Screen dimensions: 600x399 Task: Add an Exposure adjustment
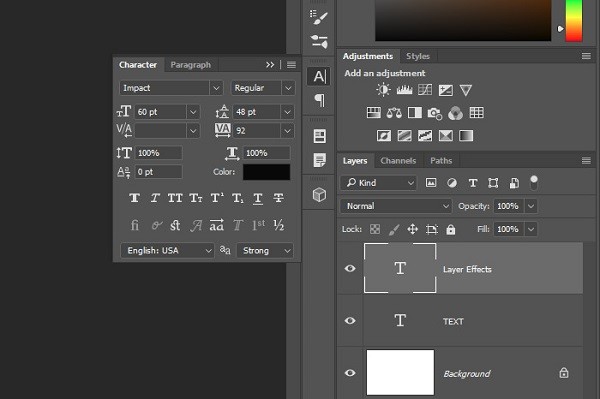(x=445, y=90)
